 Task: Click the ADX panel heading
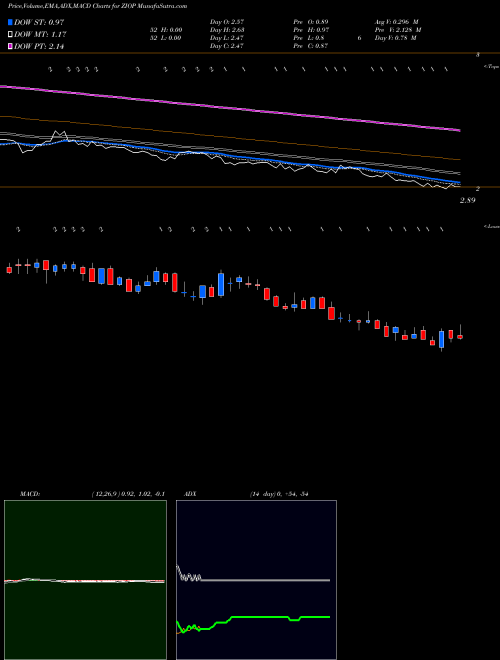pyautogui.click(x=190, y=494)
